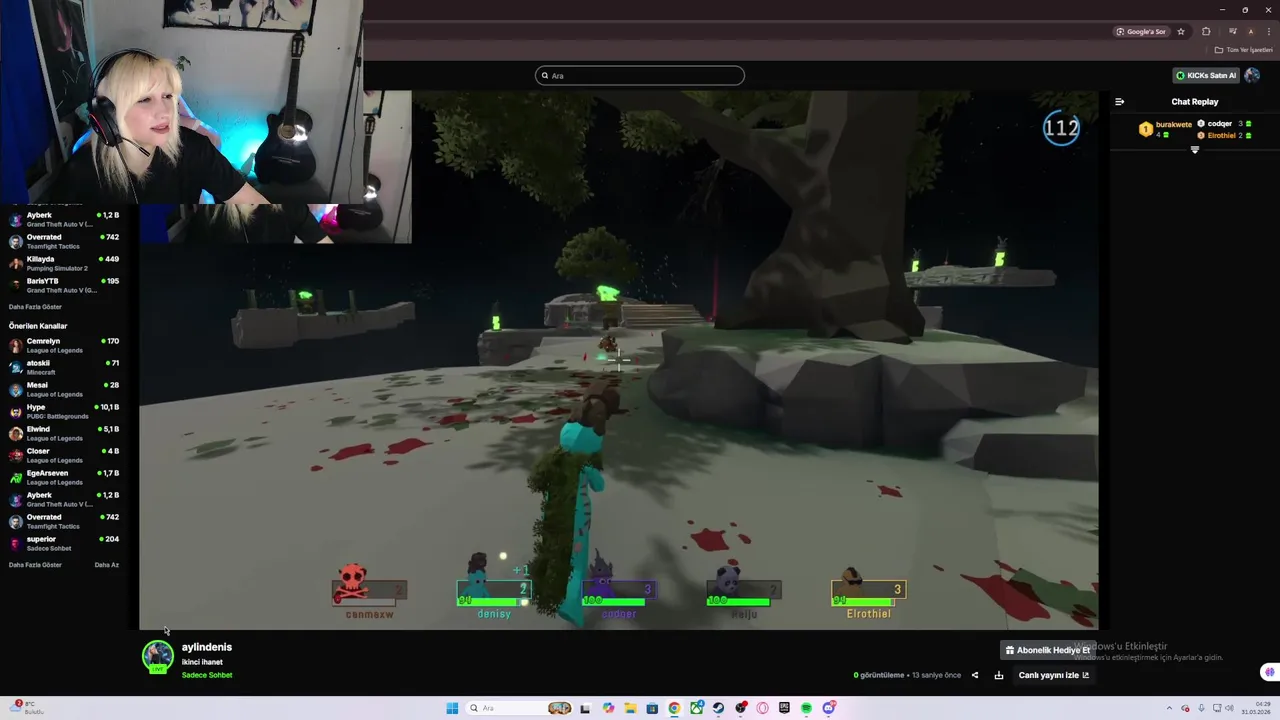This screenshot has width=1280, height=720.
Task: Open Closer channel in the sidebar
Action: [x=64, y=455]
